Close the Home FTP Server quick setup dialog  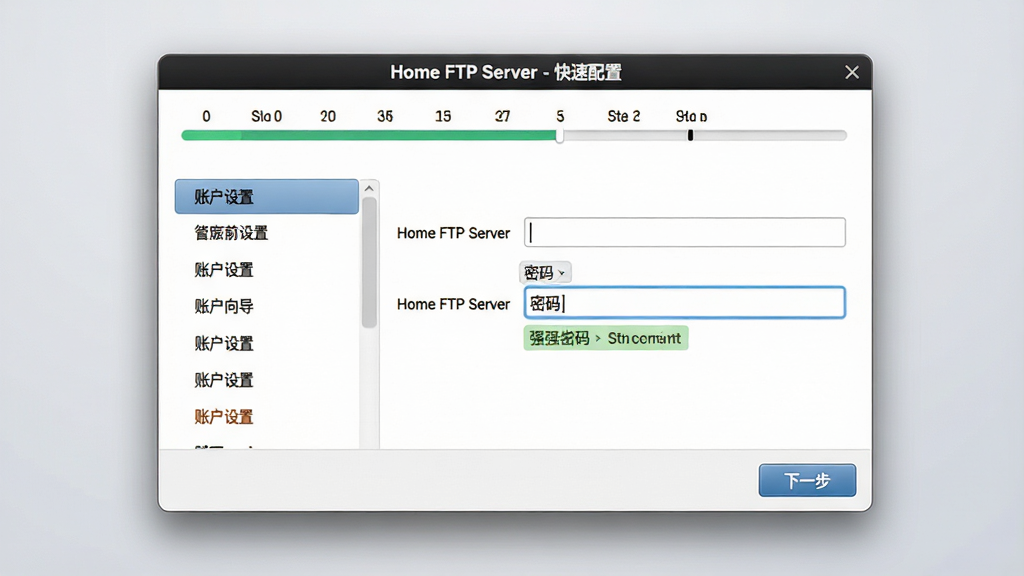pos(852,72)
